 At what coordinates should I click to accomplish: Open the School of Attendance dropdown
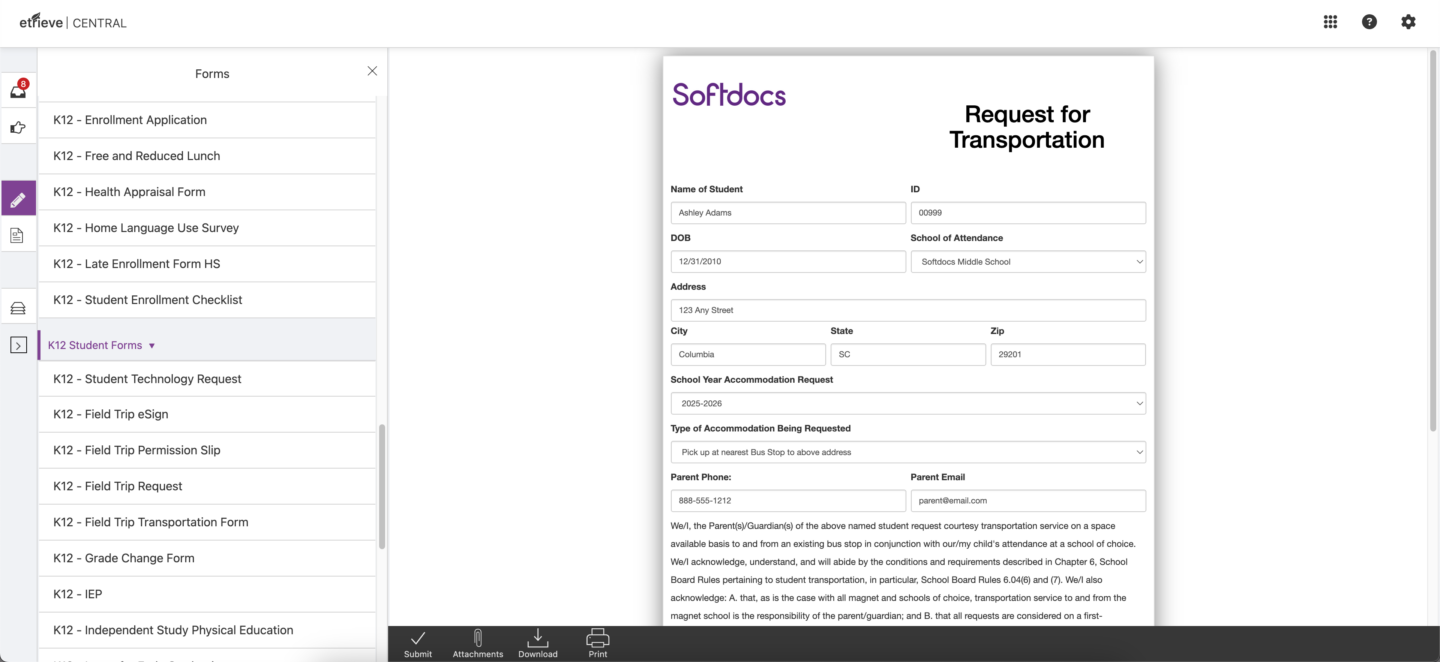(1028, 261)
